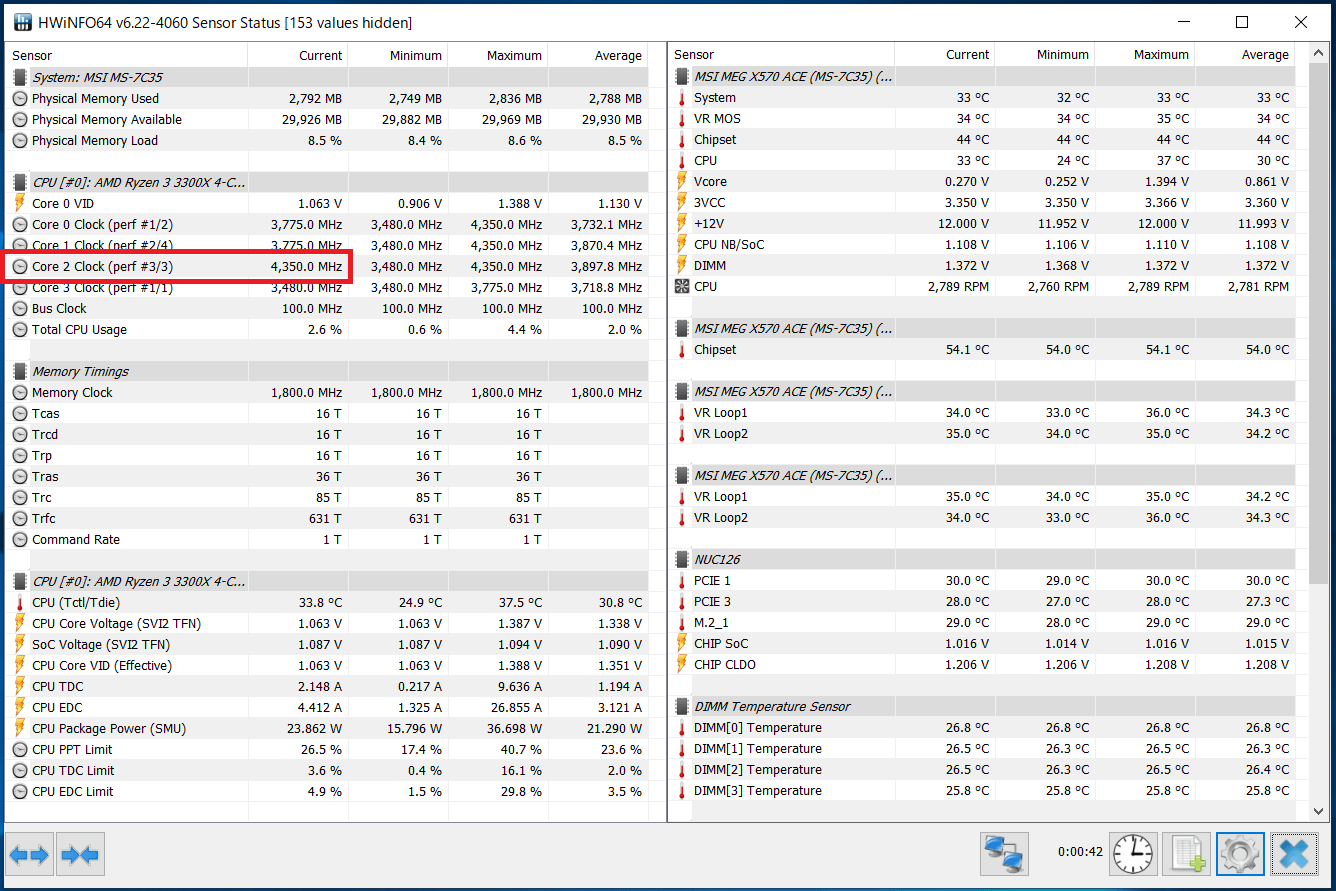
Task: Click the chip icon beside System: MSI MS-7C35
Action: tap(20, 77)
